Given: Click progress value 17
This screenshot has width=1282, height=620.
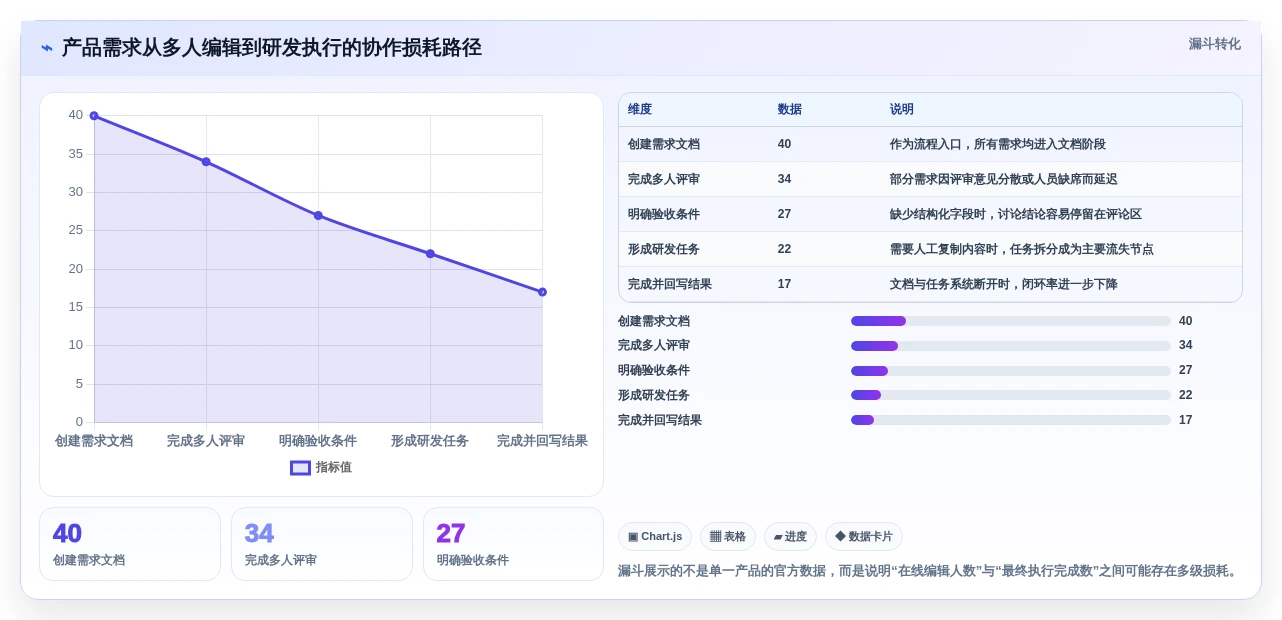Looking at the screenshot, I should pyautogui.click(x=1186, y=420).
